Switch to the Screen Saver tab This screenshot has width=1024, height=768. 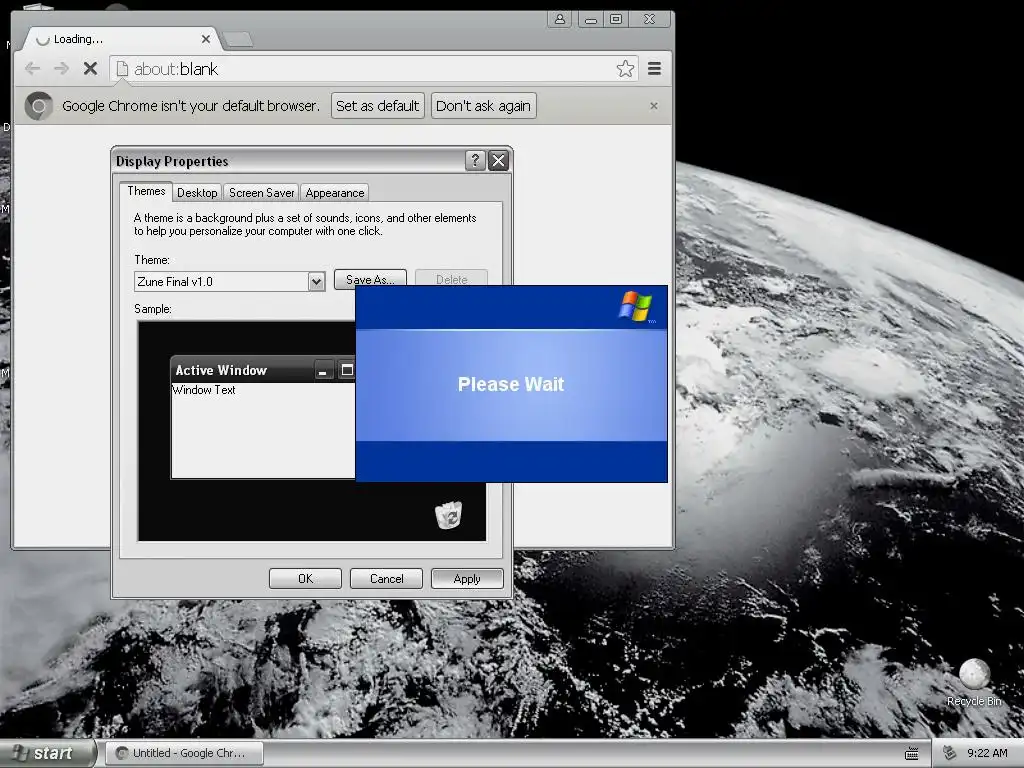(261, 193)
